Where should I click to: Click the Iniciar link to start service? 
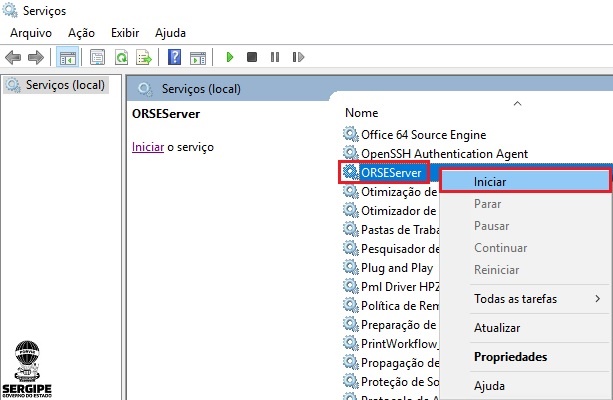point(147,147)
